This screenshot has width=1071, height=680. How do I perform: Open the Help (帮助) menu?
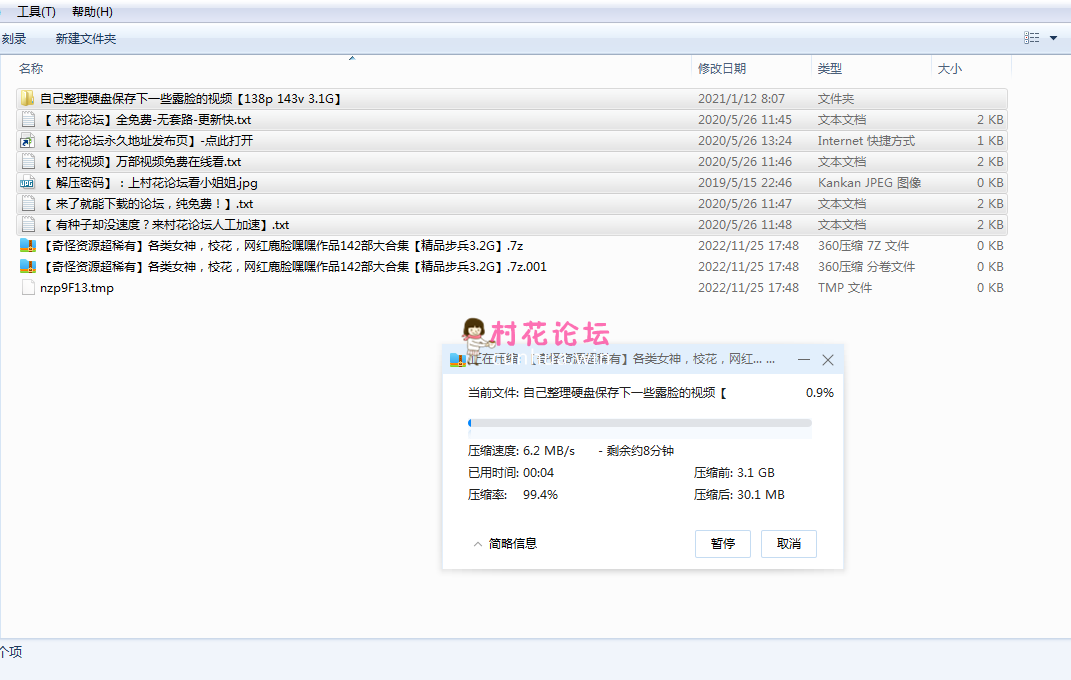coord(92,12)
